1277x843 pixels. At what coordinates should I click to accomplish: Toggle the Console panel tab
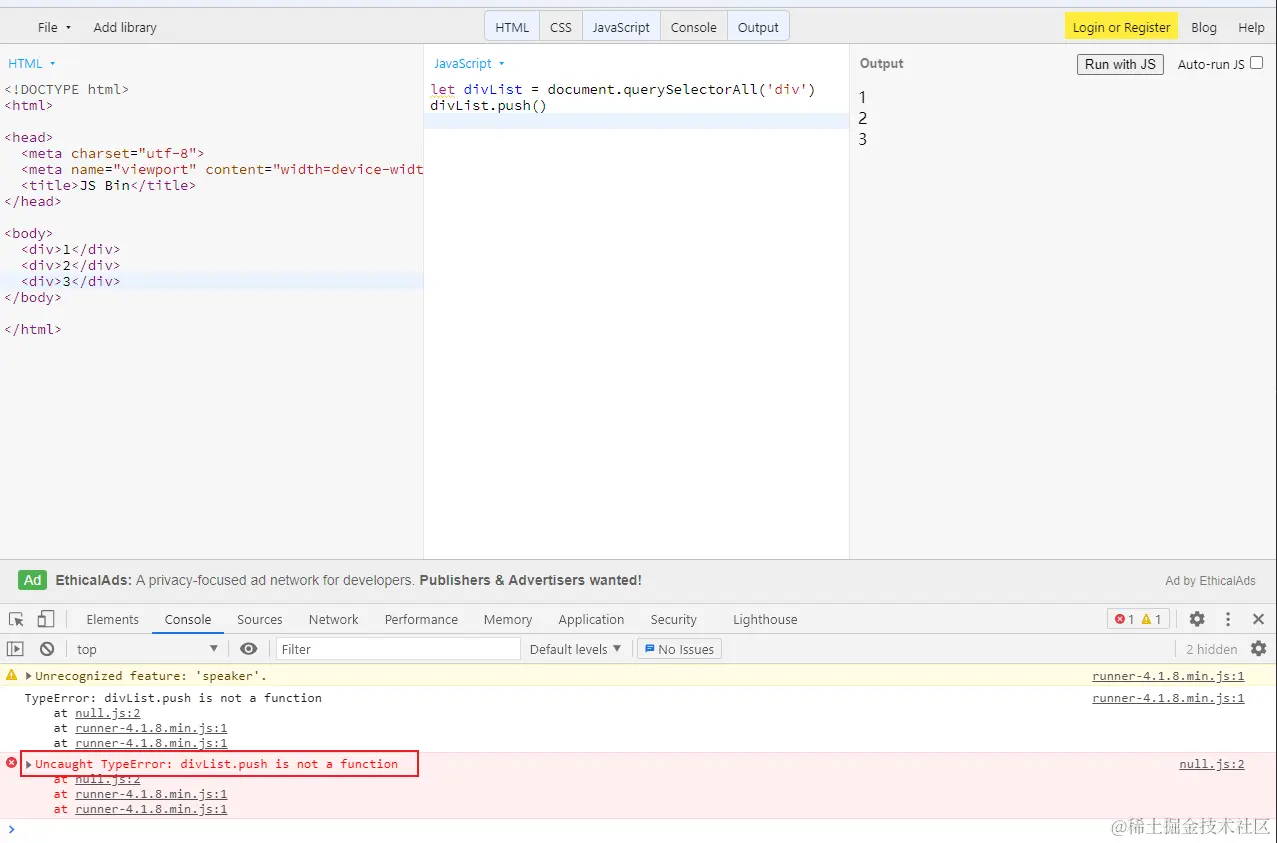(694, 27)
